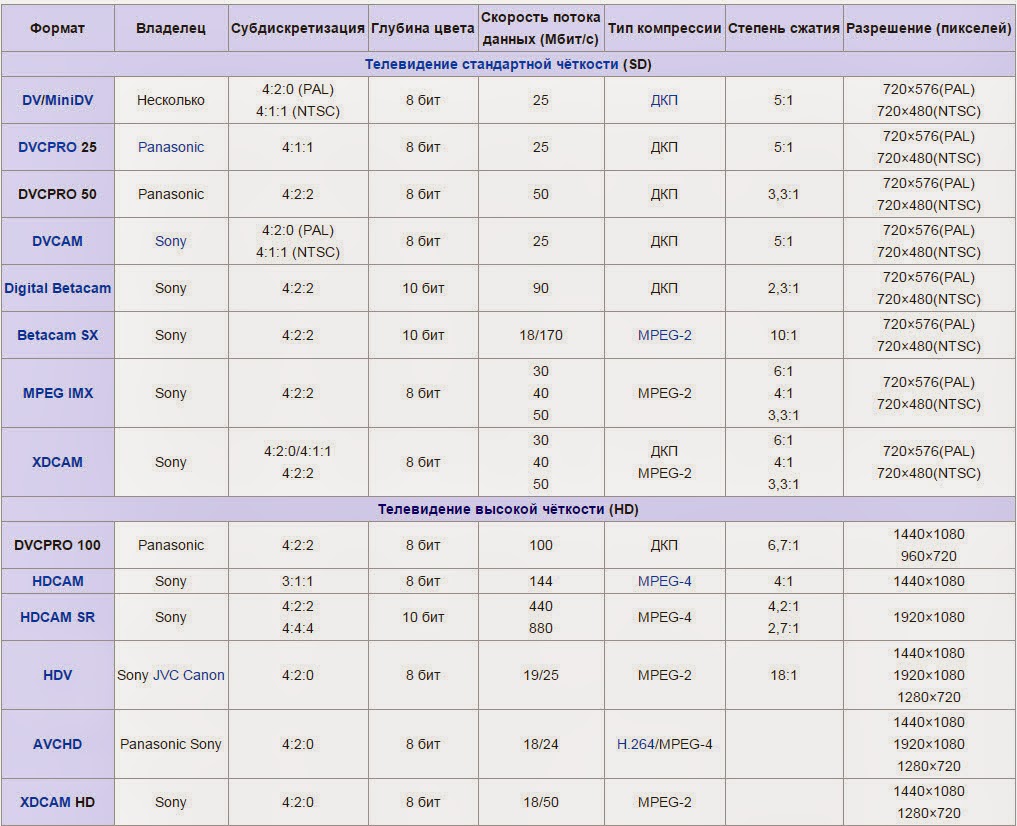The height and width of the screenshot is (826, 1017).
Task: Select the 10 бит cell in HDCAM SR row
Action: point(423,617)
